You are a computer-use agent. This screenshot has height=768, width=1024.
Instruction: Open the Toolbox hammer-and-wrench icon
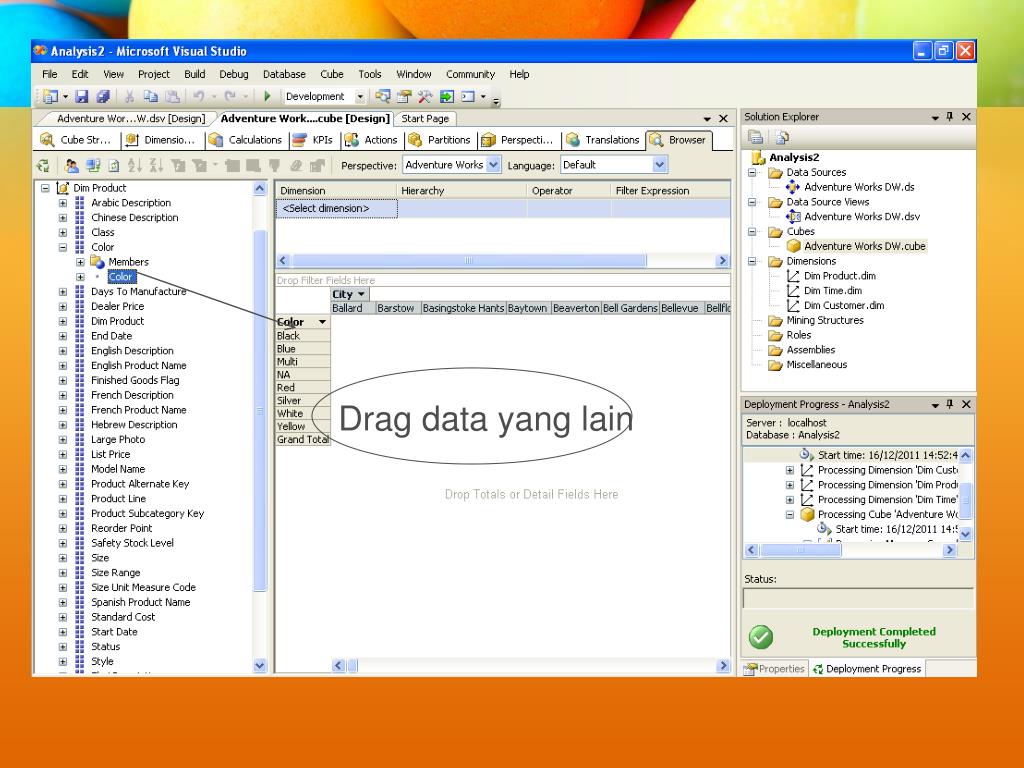[x=425, y=97]
